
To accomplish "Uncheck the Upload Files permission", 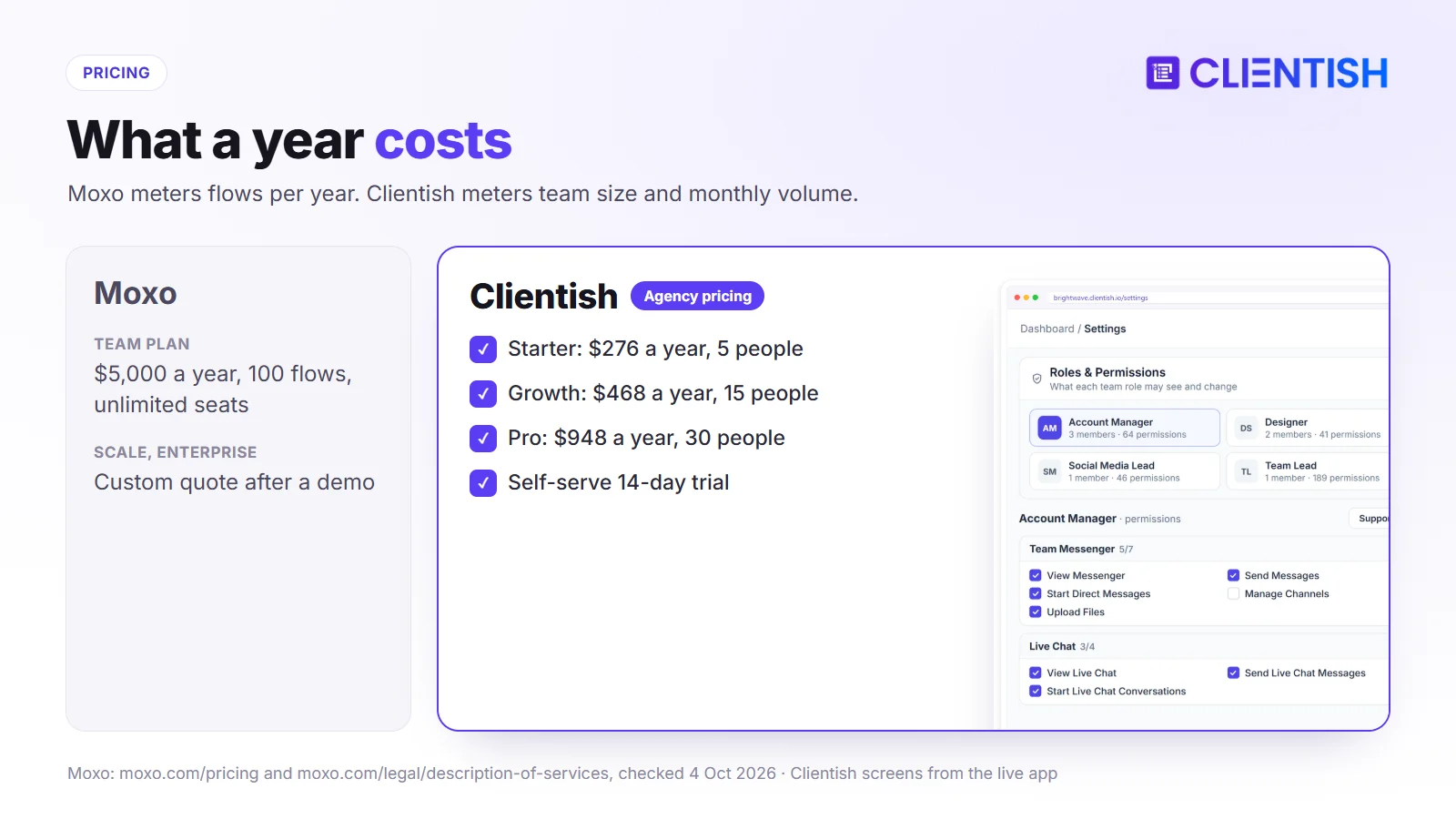I will (x=1035, y=612).
